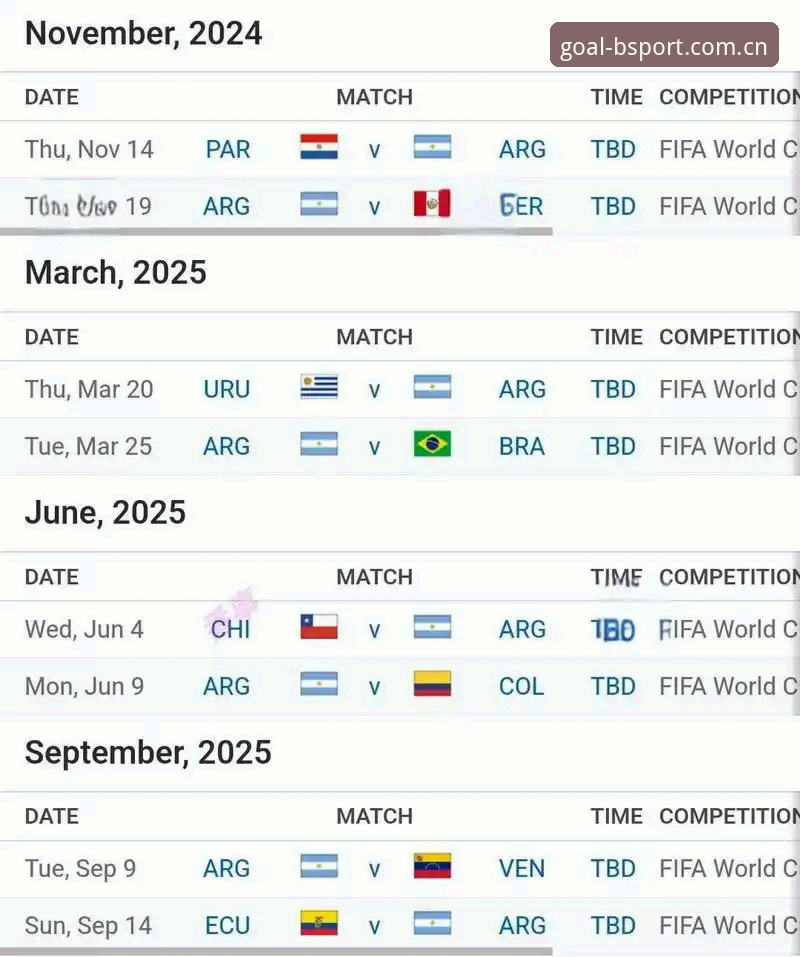Click Venezuela flag in Sep 9 match
This screenshot has height=957, width=800.
432,866
